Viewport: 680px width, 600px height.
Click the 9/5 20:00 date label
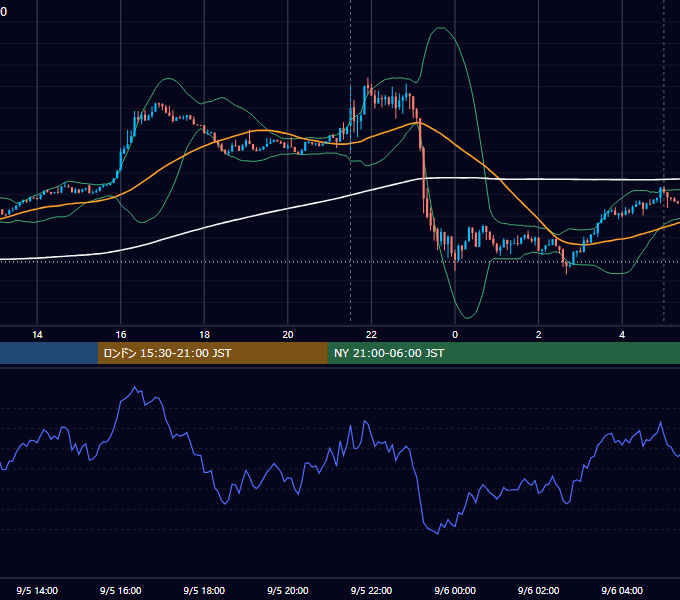pyautogui.click(x=288, y=591)
